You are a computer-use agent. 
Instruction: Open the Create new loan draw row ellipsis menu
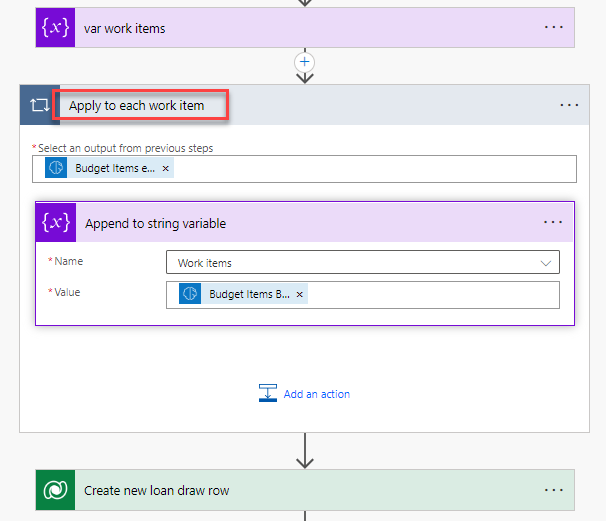pyautogui.click(x=553, y=491)
